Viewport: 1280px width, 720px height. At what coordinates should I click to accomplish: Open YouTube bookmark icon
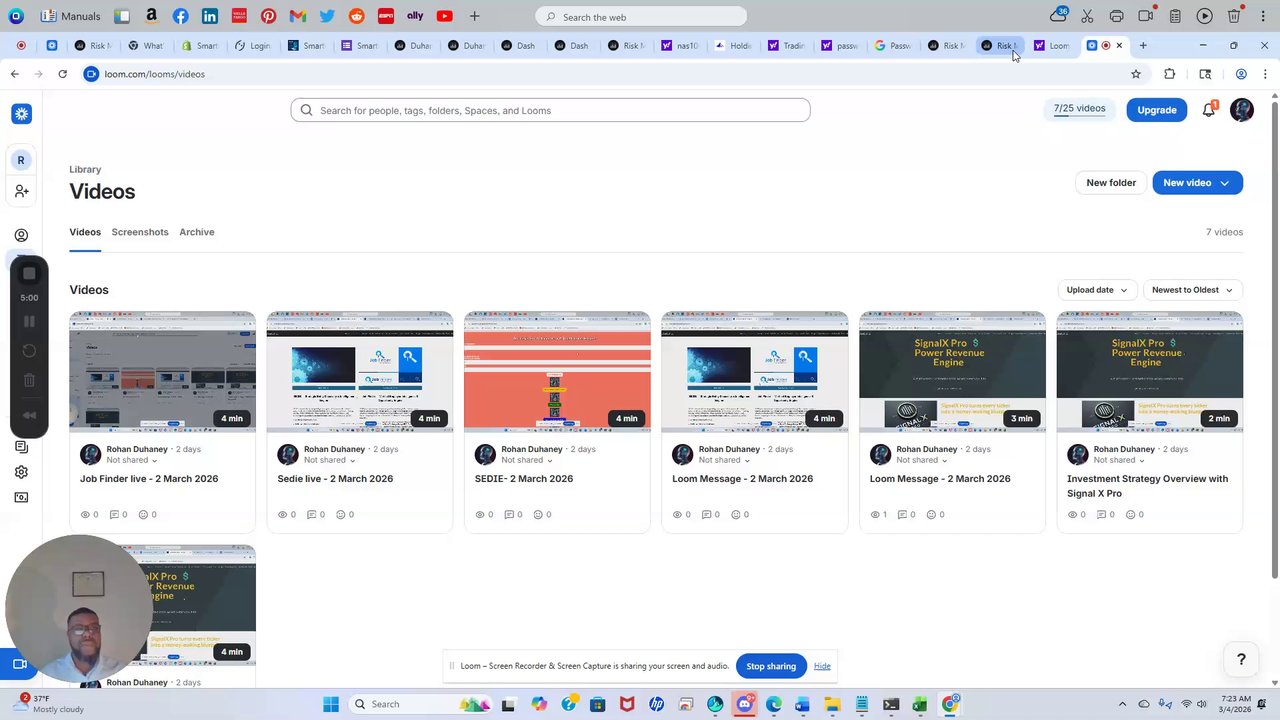(x=444, y=16)
